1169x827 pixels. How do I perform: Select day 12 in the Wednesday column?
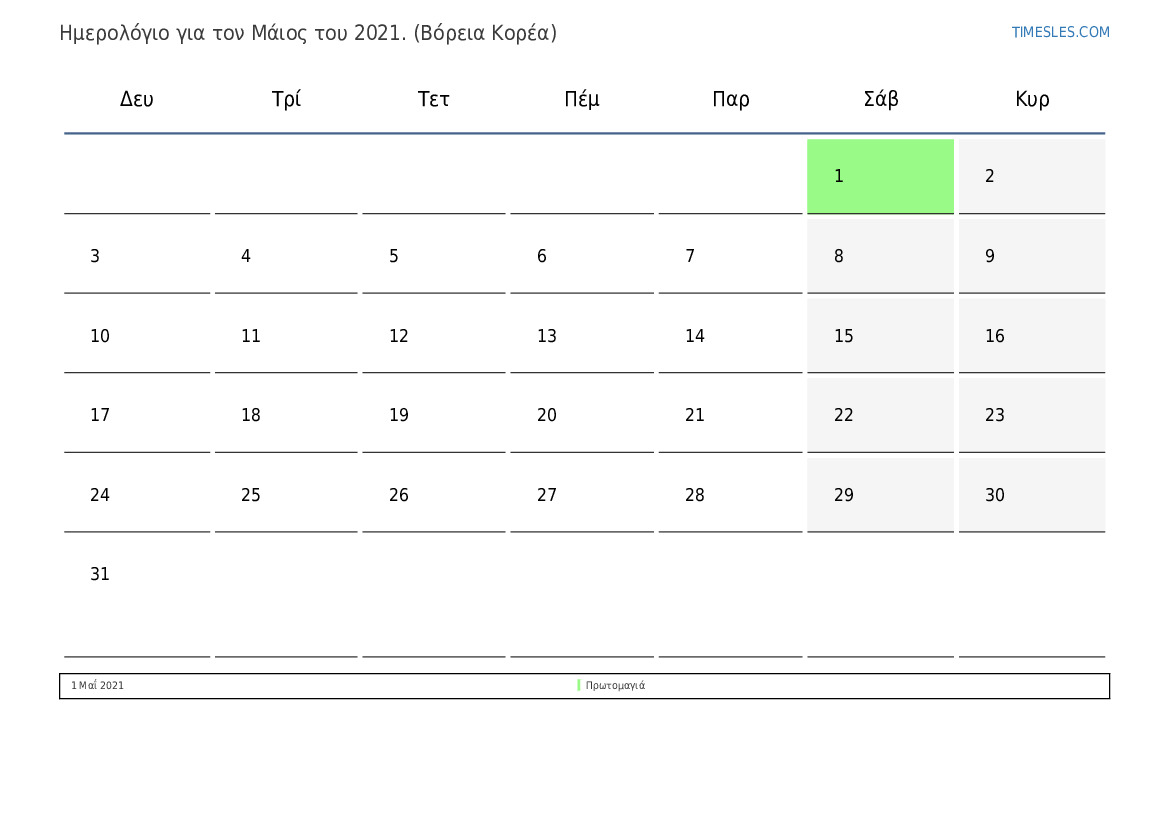(x=434, y=336)
